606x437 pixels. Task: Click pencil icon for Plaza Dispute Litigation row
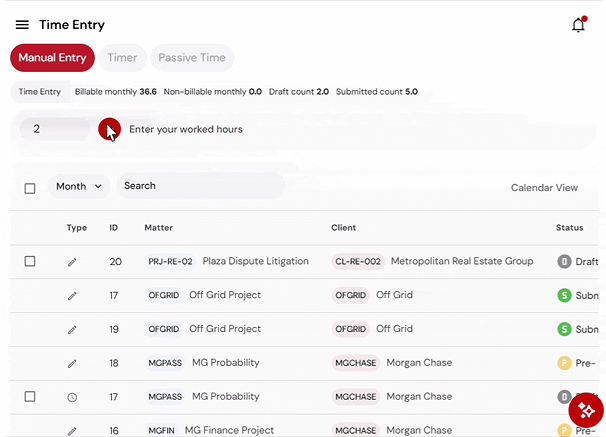(72, 262)
